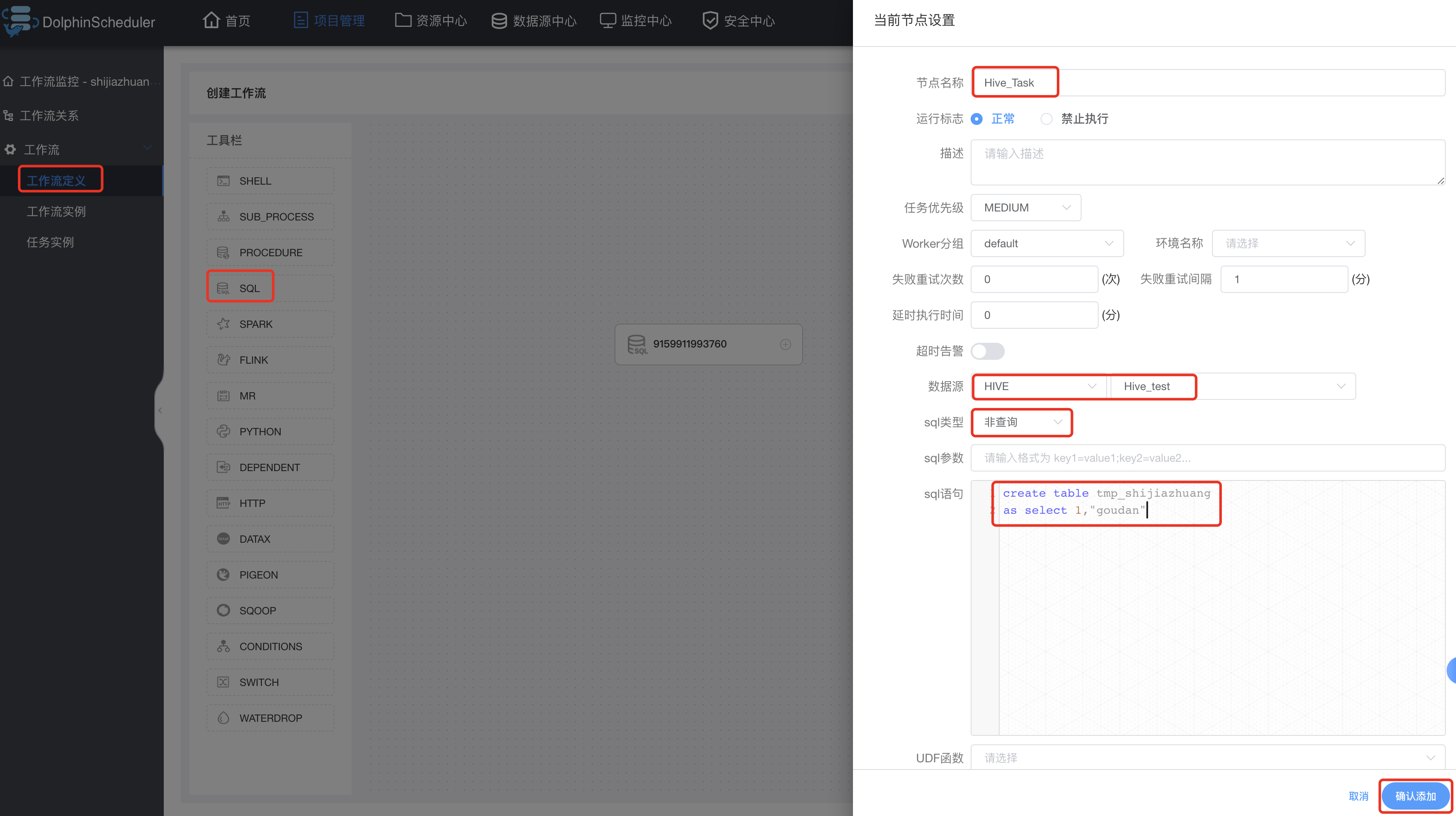Click the SHELL task icon in toolbar

click(223, 181)
